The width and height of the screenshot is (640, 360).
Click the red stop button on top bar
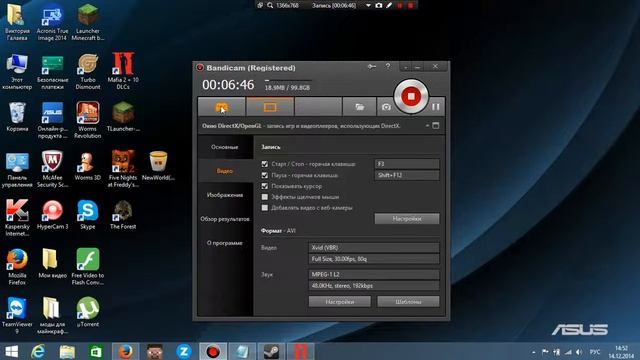tap(411, 5)
